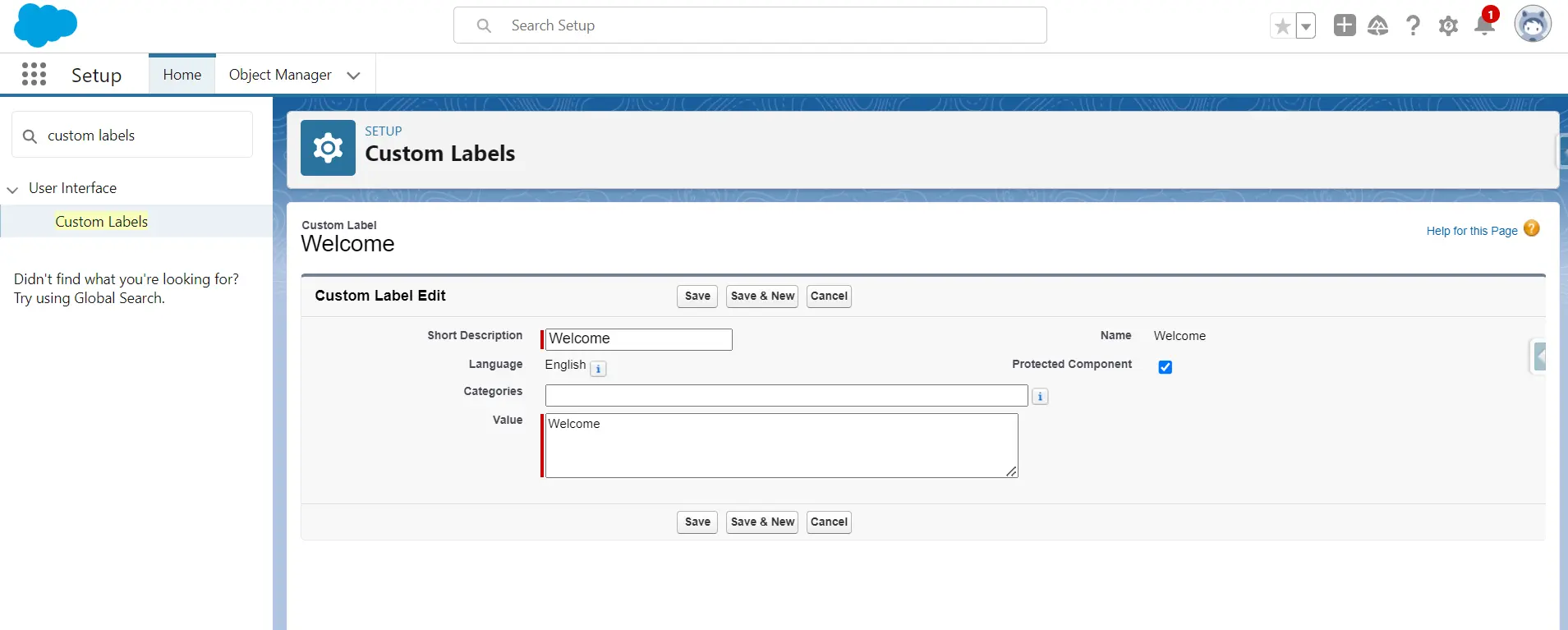Open the question mark help menu
This screenshot has width=1568, height=630.
pos(1413,26)
